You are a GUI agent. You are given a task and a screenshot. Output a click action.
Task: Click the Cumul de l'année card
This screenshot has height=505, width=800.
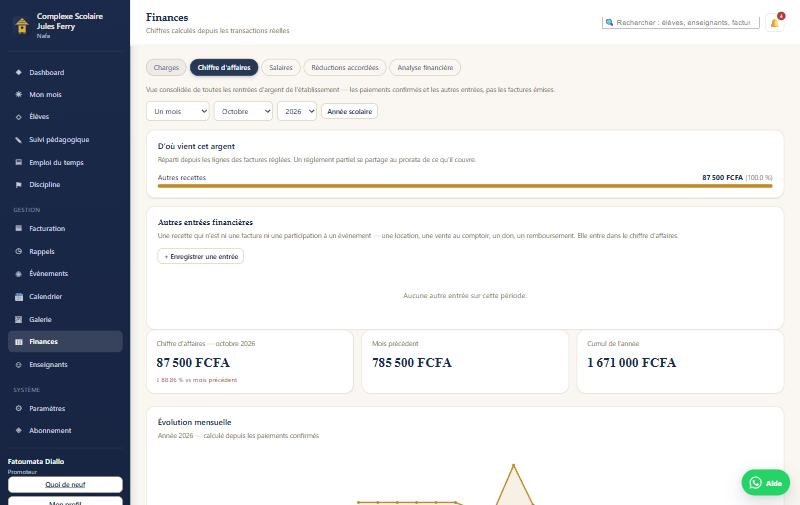pos(680,362)
